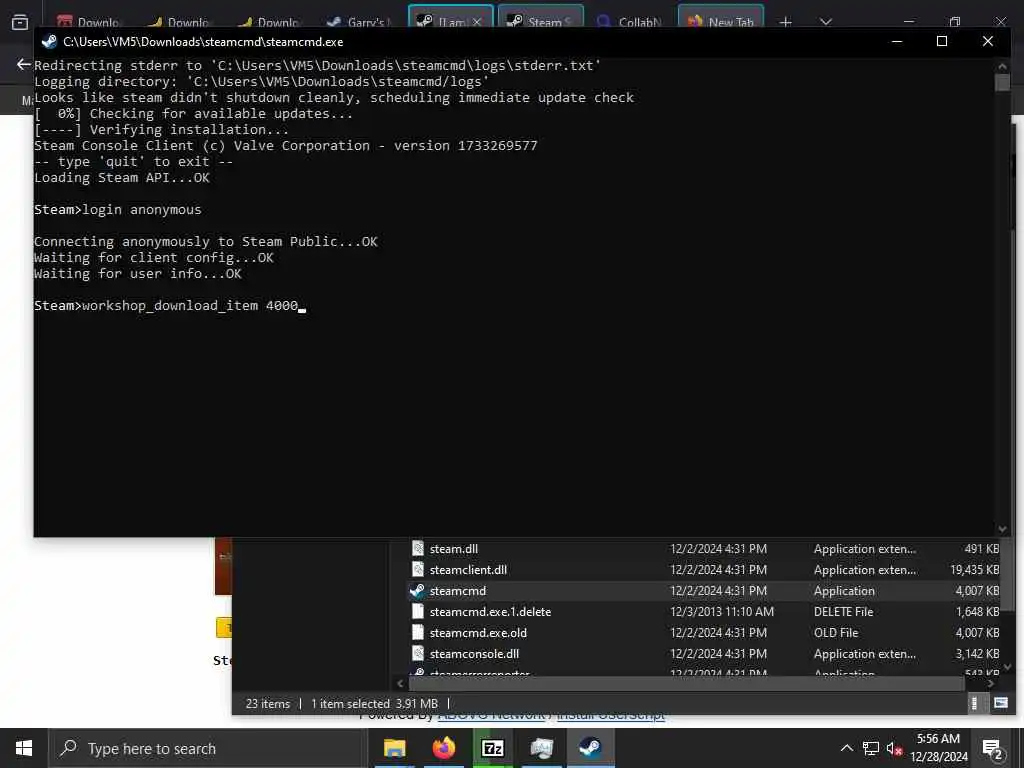Image resolution: width=1024 pixels, height=768 pixels.
Task: Click the steamcmd.exe.1.delete file icon
Action: click(x=418, y=612)
